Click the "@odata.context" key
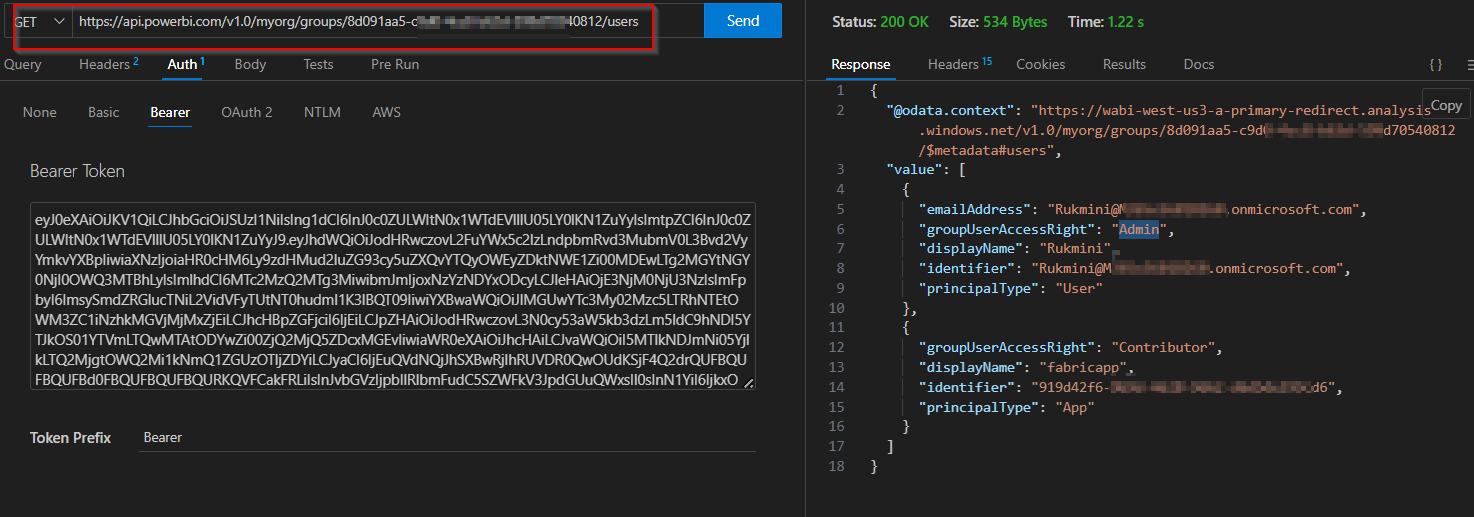 950,111
